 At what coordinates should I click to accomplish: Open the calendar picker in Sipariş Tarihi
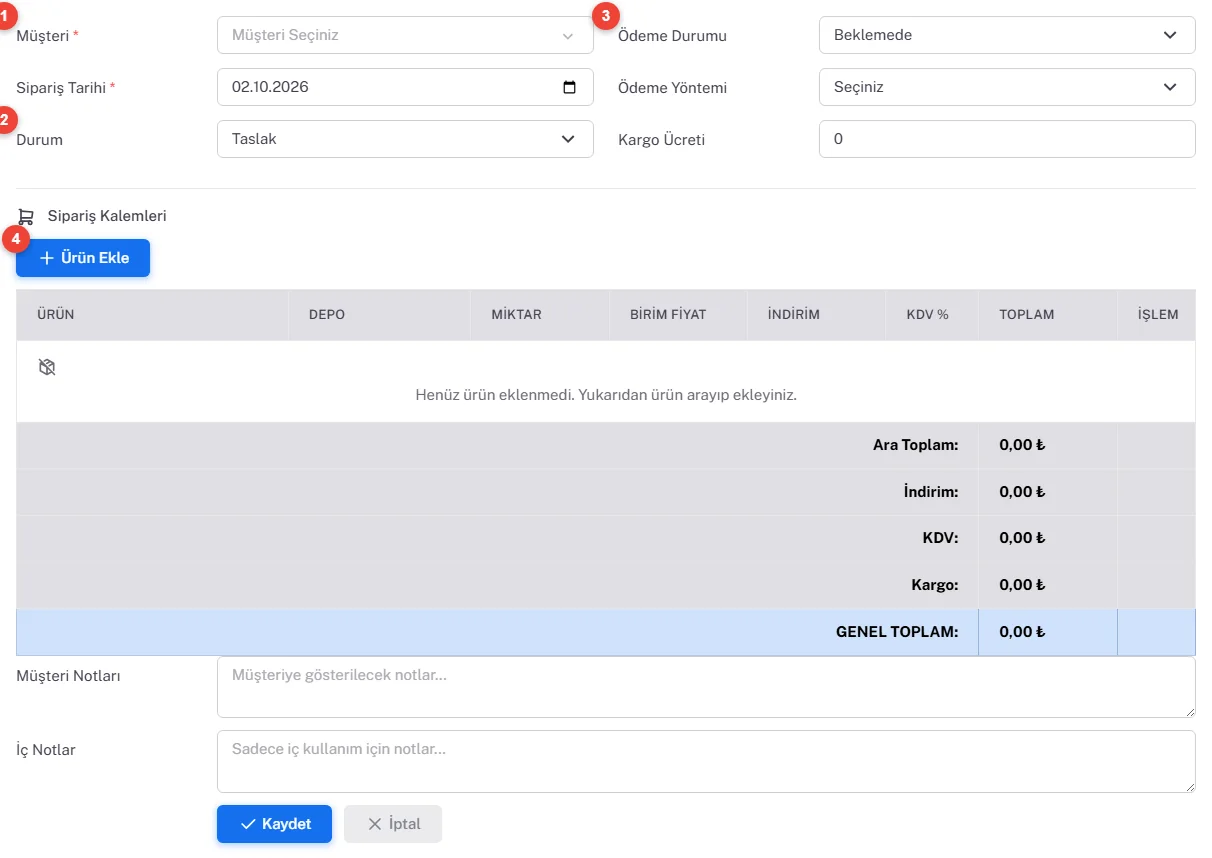570,87
